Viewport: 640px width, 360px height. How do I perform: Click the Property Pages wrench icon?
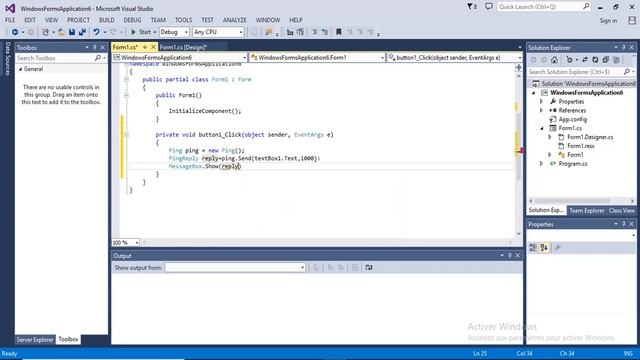(558, 247)
